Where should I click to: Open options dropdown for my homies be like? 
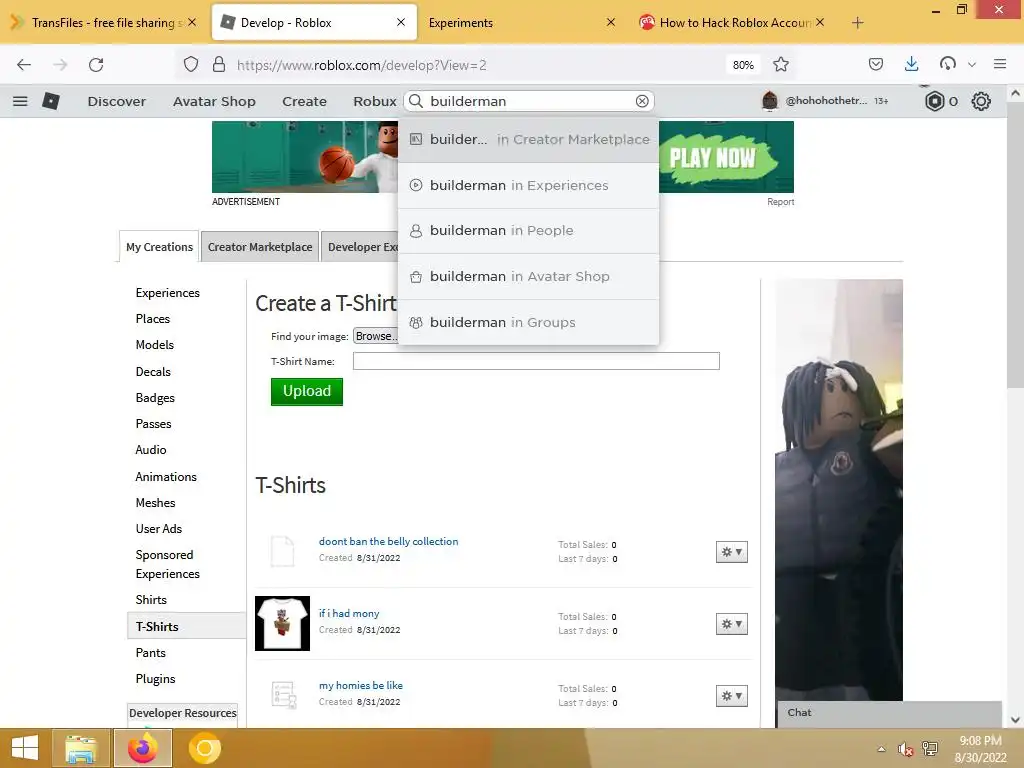point(731,696)
